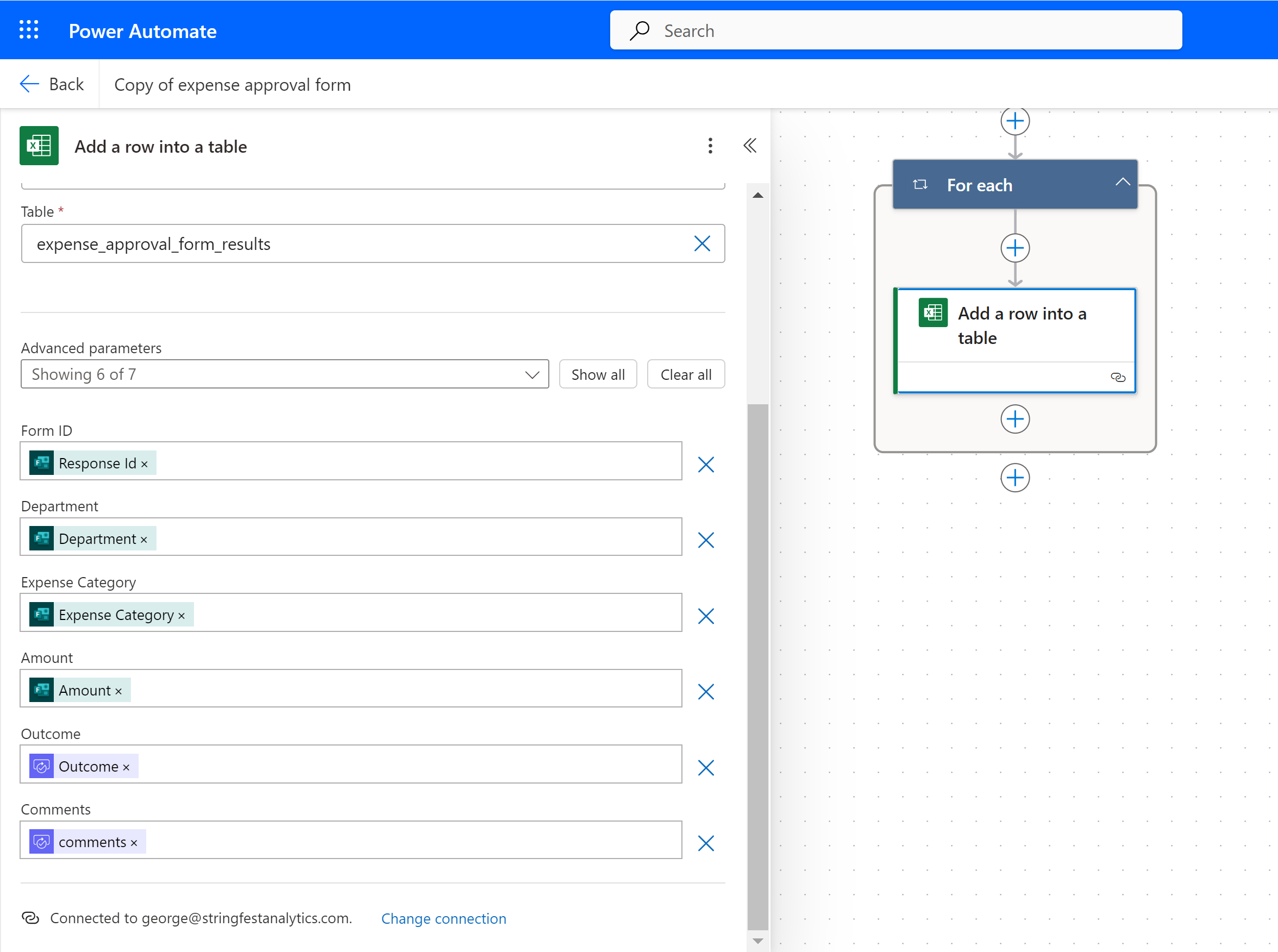Image resolution: width=1278 pixels, height=952 pixels.
Task: Click the plus button below For each
Action: 1014,478
